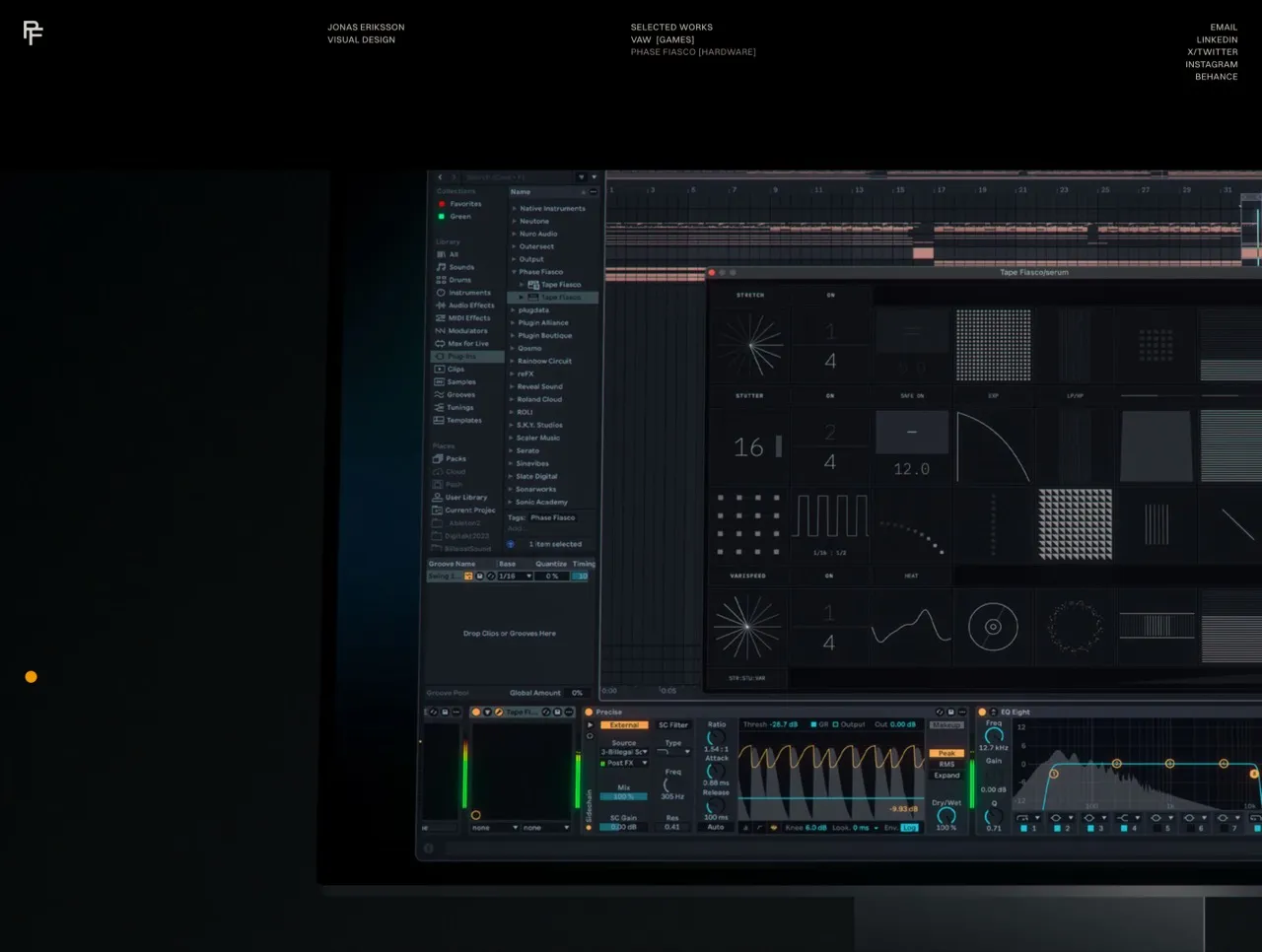Click the PF logo in the header
This screenshot has height=952, width=1262.
33,34
